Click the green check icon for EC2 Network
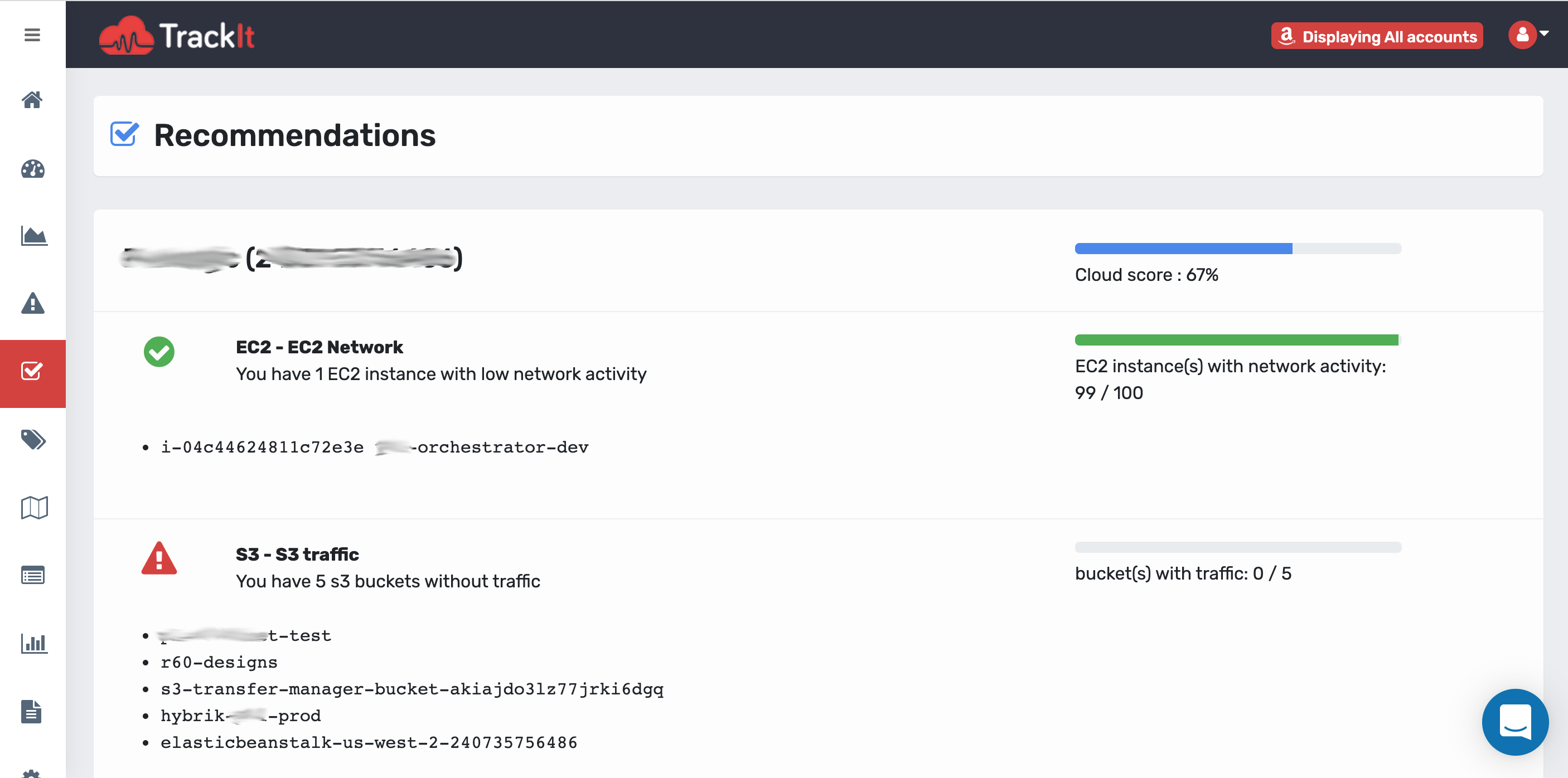 159,352
